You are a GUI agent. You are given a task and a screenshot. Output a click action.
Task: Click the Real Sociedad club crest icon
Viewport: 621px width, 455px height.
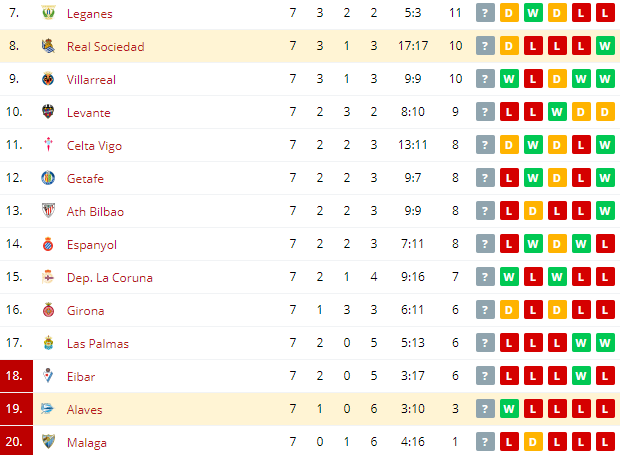click(x=48, y=46)
